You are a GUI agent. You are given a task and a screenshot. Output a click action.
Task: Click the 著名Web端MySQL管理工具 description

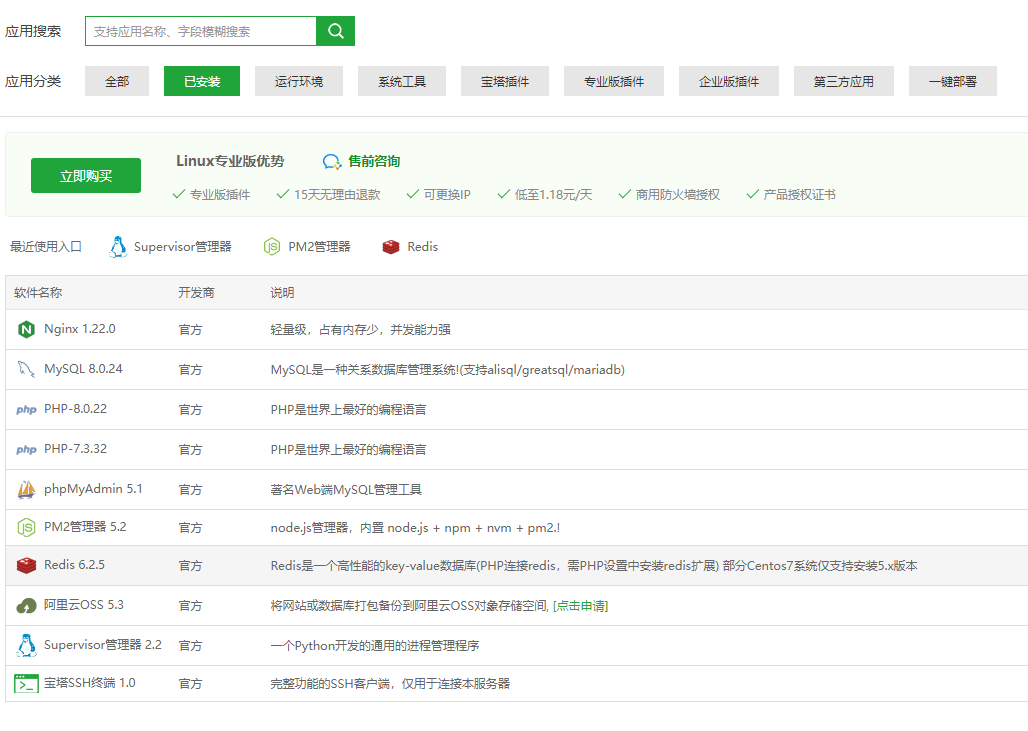[346, 490]
